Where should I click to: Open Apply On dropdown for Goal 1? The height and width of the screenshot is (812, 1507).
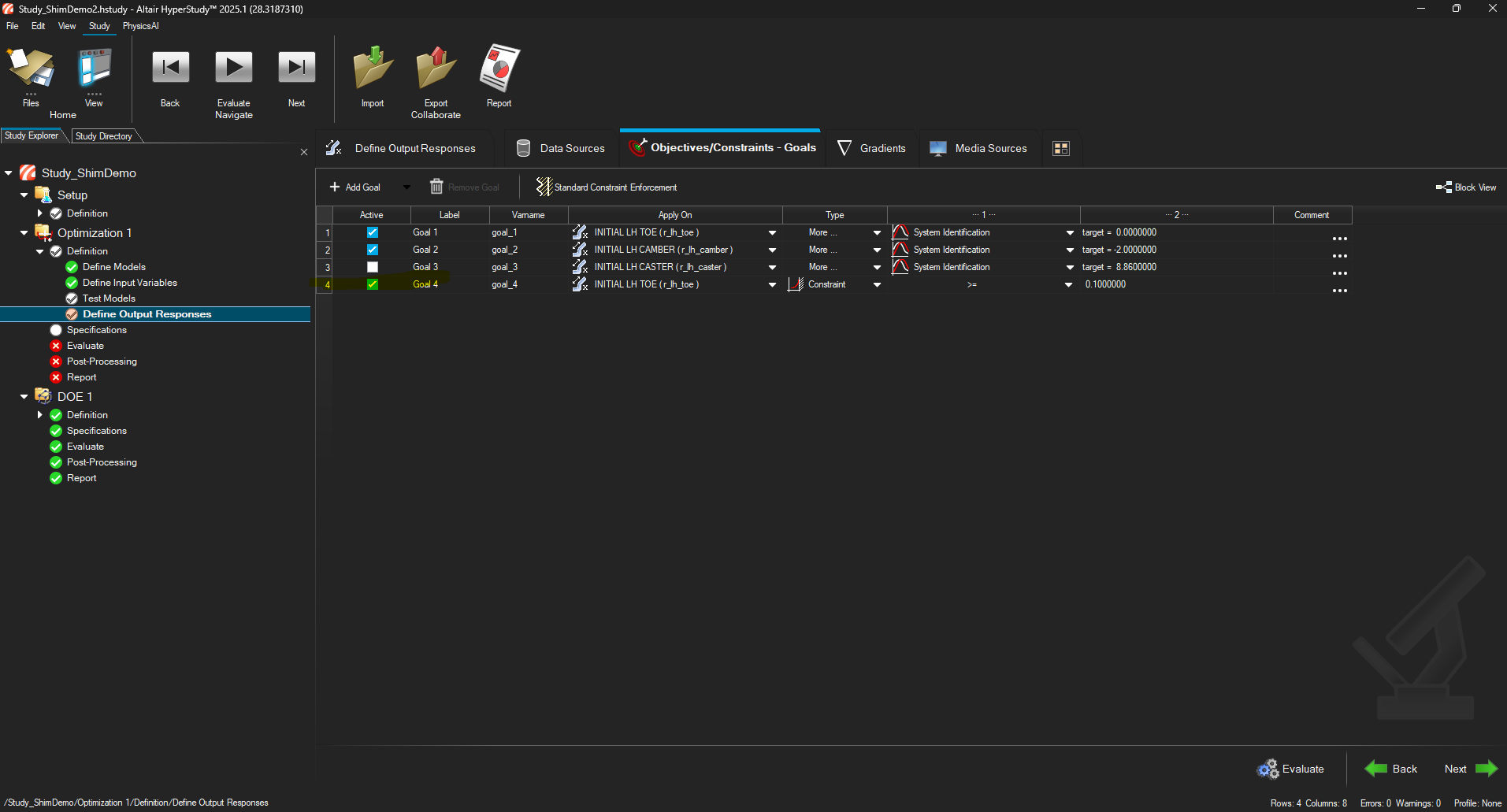point(772,232)
